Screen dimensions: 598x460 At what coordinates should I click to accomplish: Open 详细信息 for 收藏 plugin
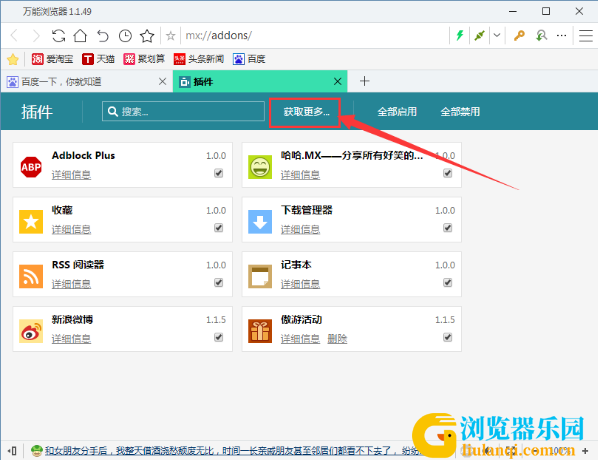click(x=71, y=229)
